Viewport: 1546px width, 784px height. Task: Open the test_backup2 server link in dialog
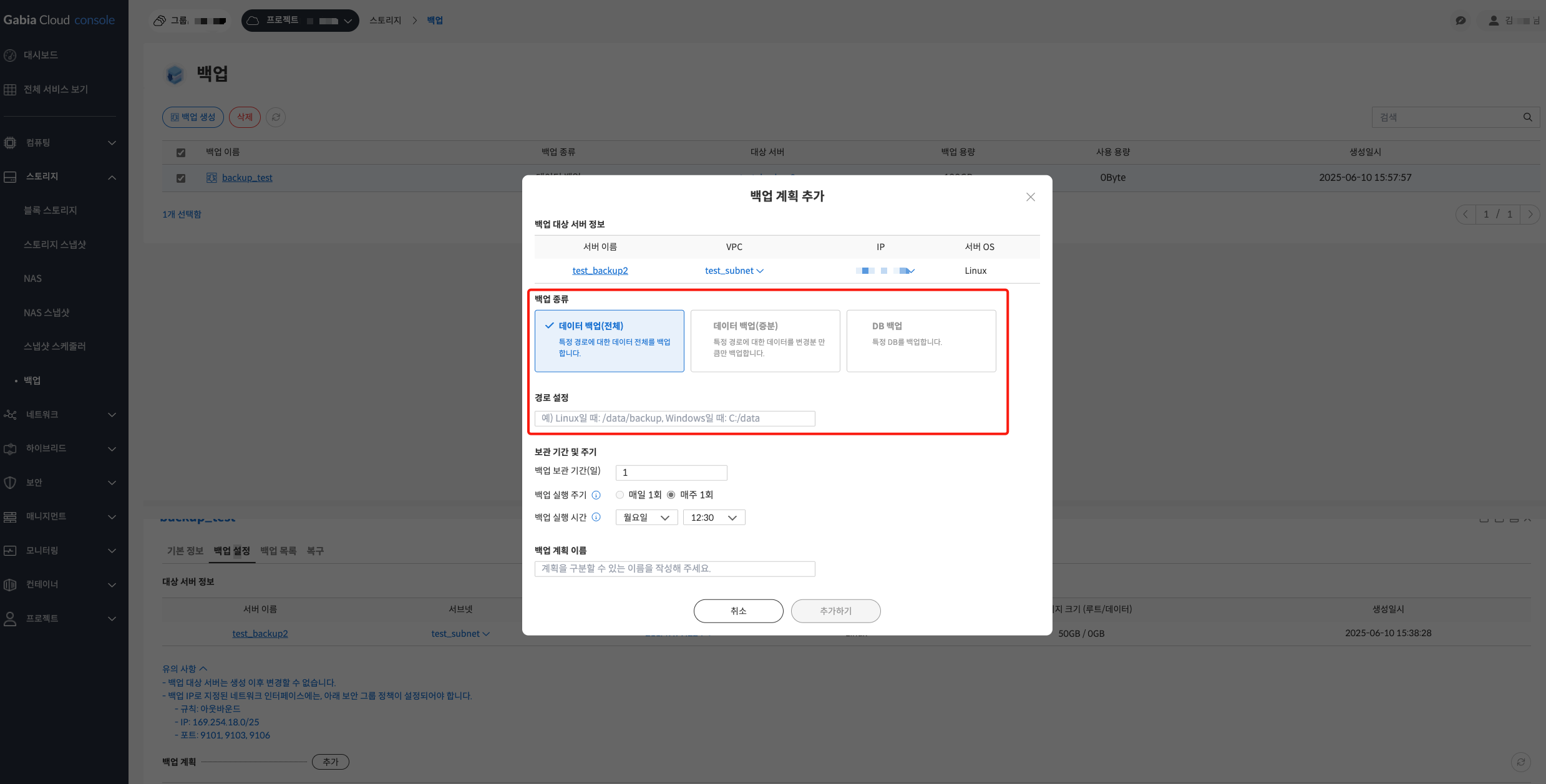(600, 271)
